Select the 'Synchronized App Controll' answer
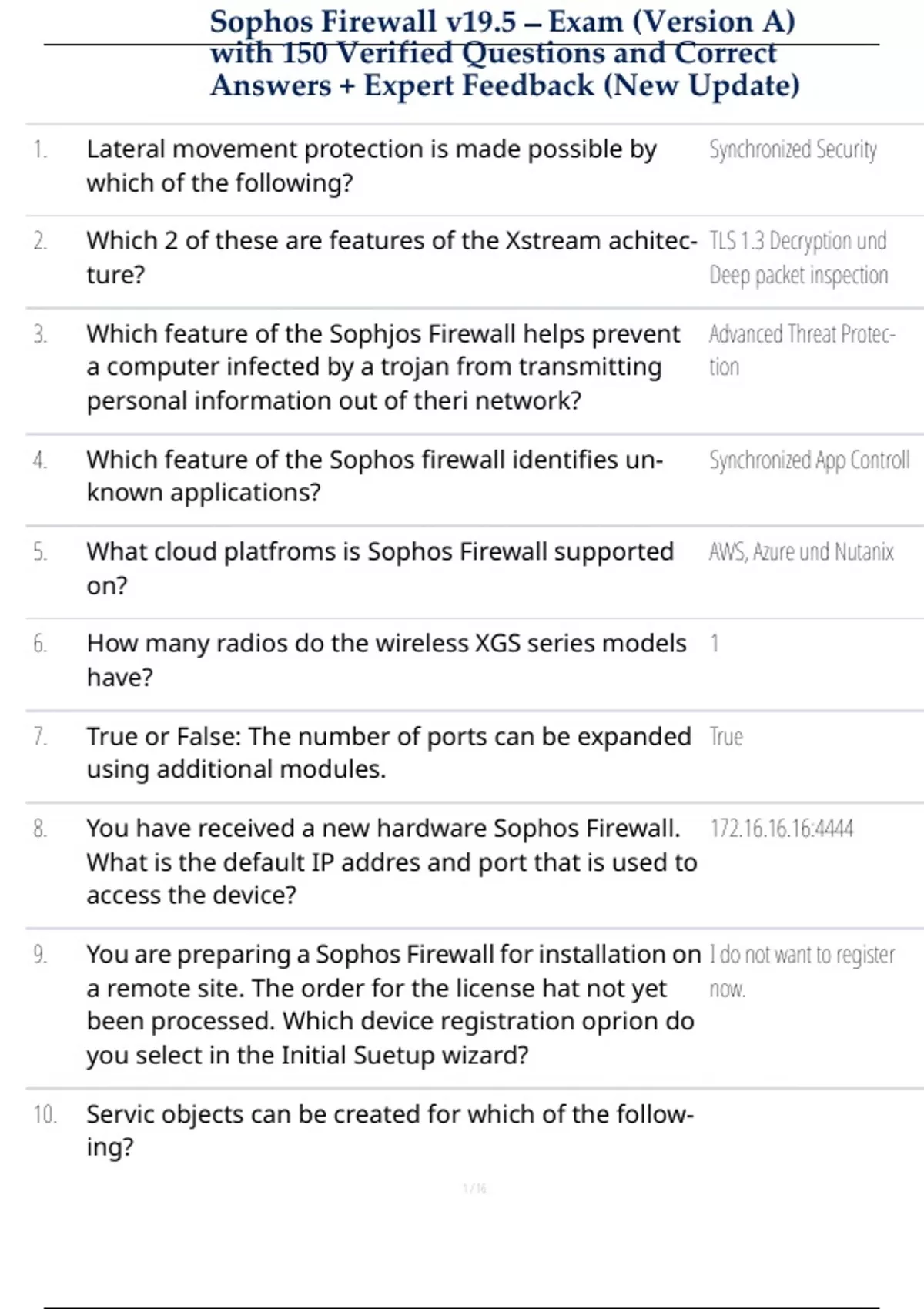Viewport: 924px width, 1309px height. 808,460
